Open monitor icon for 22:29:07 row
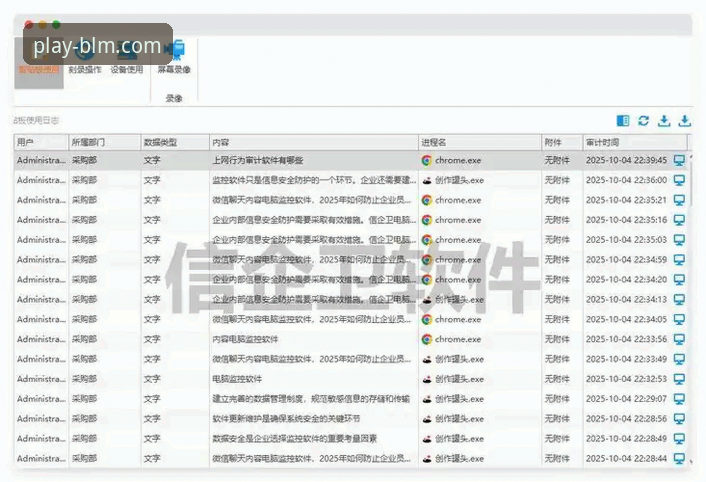The image size is (706, 482). (x=679, y=399)
